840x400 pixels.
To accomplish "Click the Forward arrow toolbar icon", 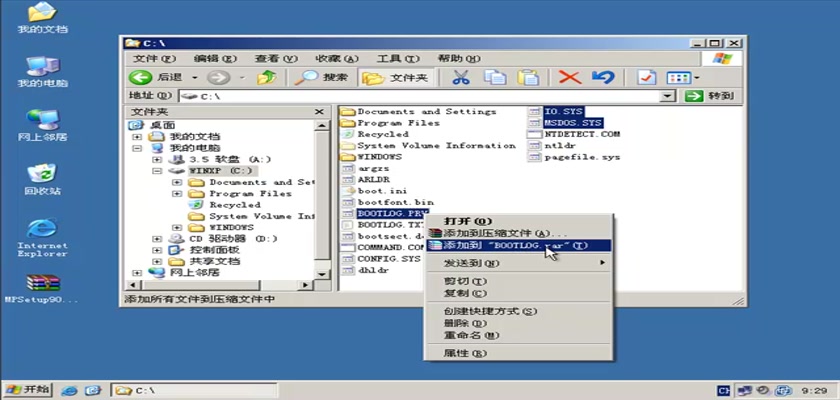I will [x=218, y=78].
